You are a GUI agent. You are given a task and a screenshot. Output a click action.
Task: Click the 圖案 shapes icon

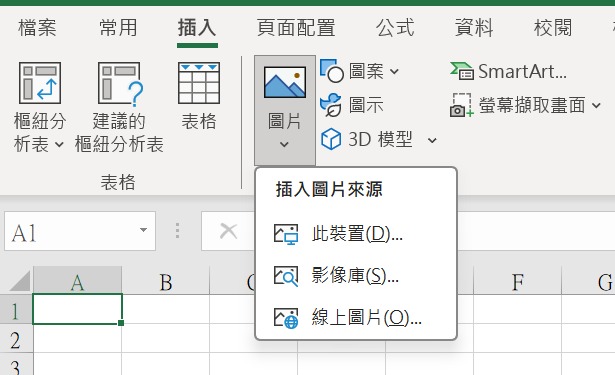coord(331,71)
